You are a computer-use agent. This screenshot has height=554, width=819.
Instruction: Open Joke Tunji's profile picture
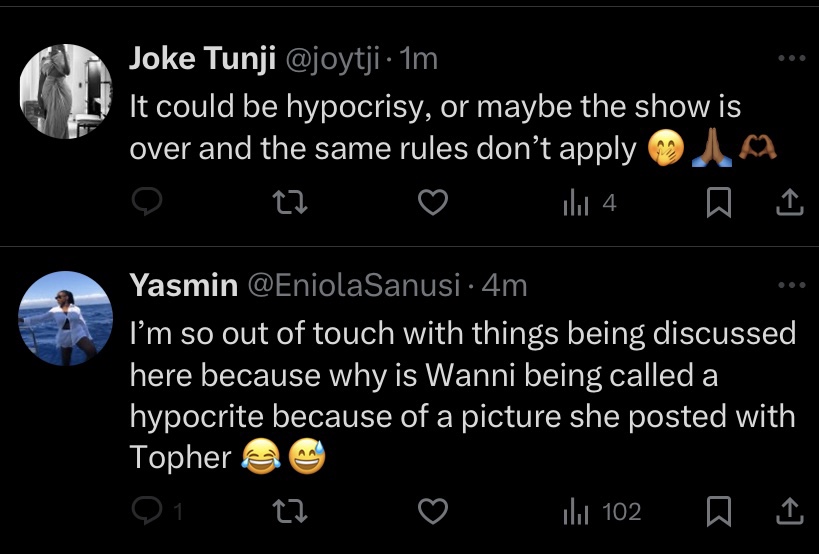pyautogui.click(x=65, y=91)
